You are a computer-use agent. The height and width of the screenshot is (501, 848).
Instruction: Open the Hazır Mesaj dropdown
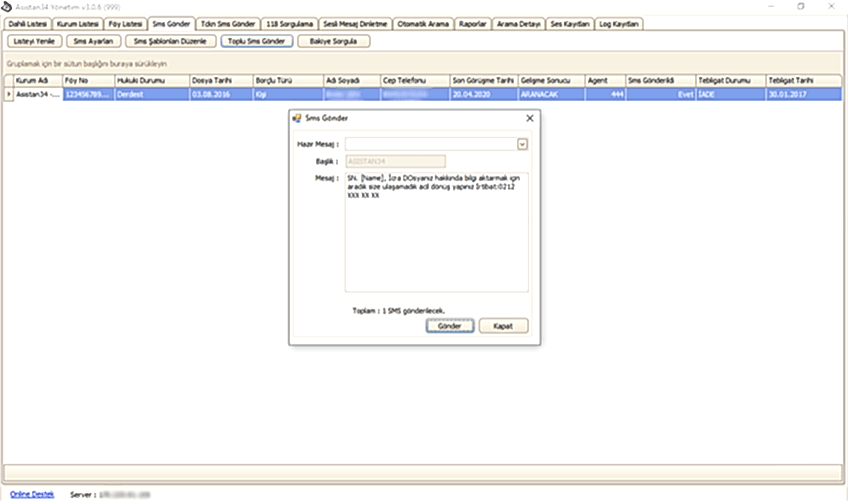(522, 144)
